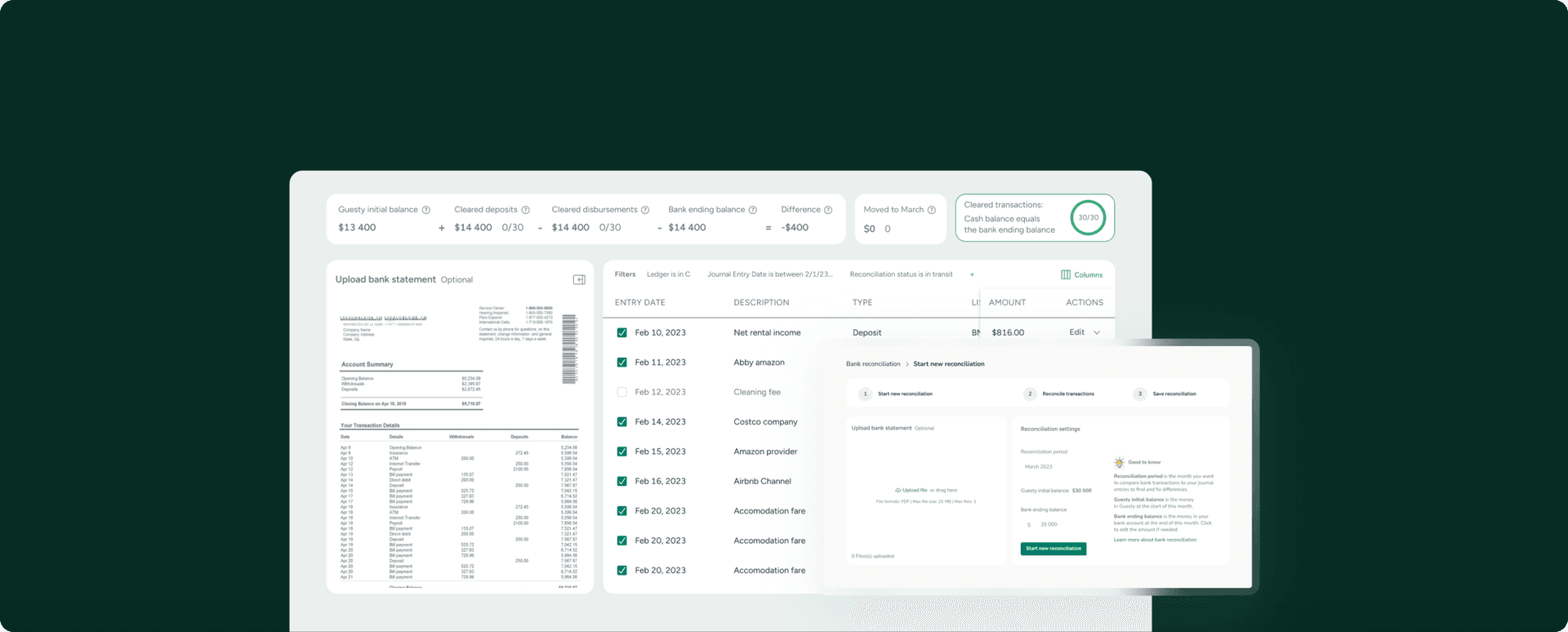Viewport: 1568px width, 632px height.
Task: Sort by DESCRIPTION column header
Action: (x=761, y=302)
